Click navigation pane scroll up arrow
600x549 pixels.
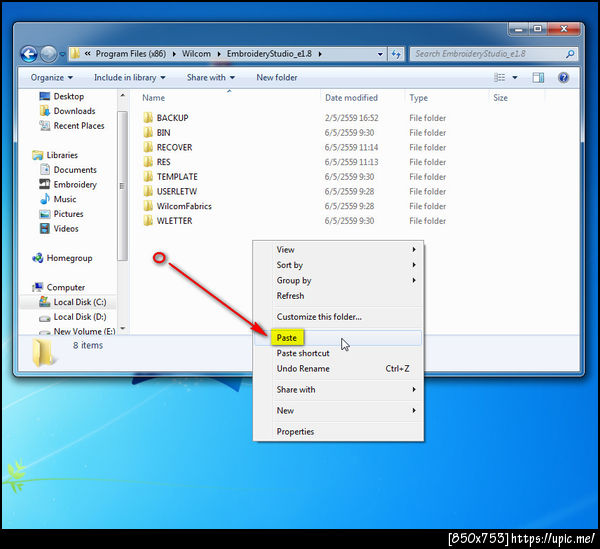(122, 95)
